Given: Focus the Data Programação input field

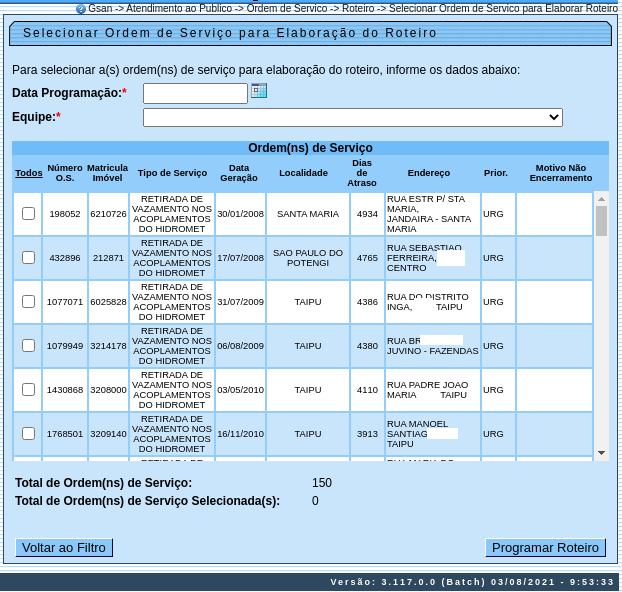Looking at the screenshot, I should point(195,93).
